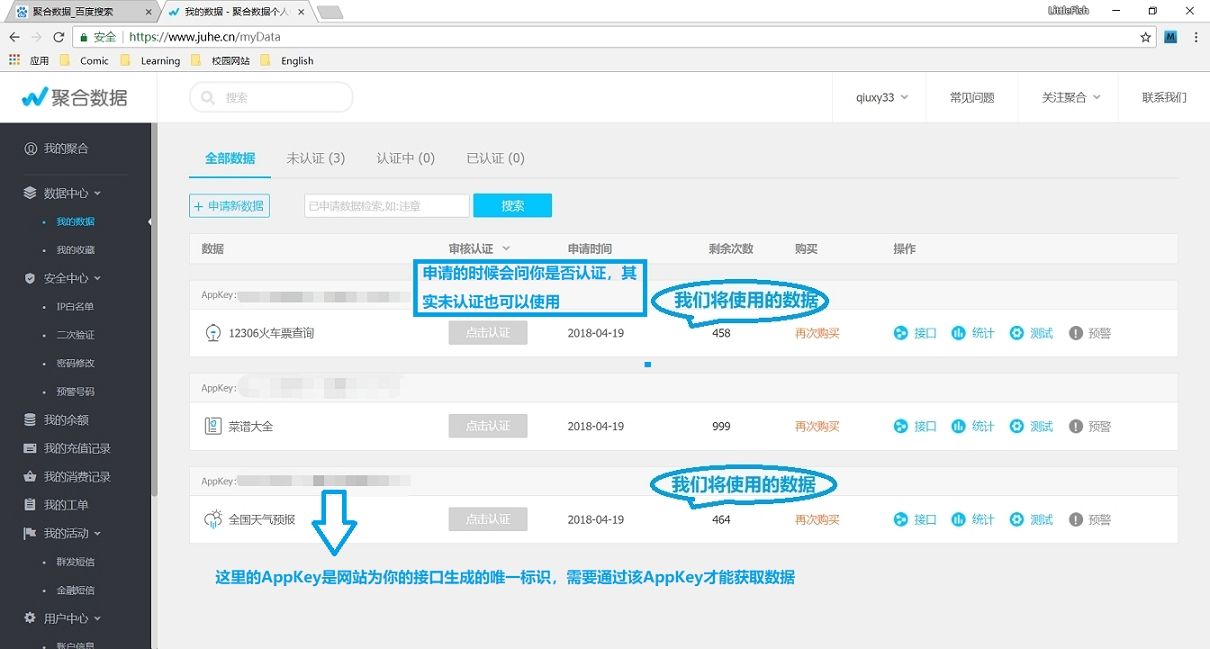Click the browser address bar URL
This screenshot has height=649, width=1210.
point(204,37)
